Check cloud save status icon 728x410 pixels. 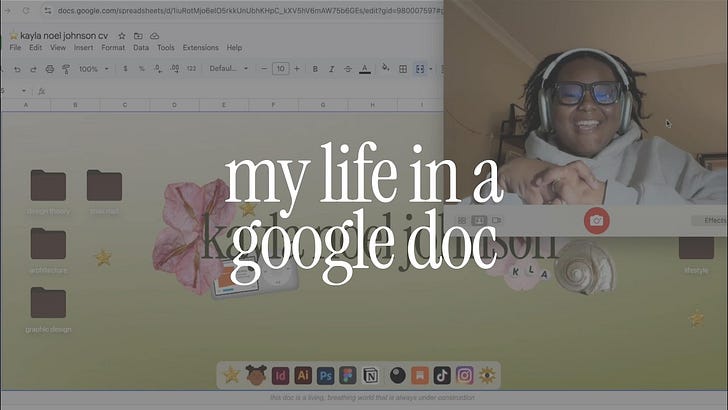click(155, 36)
